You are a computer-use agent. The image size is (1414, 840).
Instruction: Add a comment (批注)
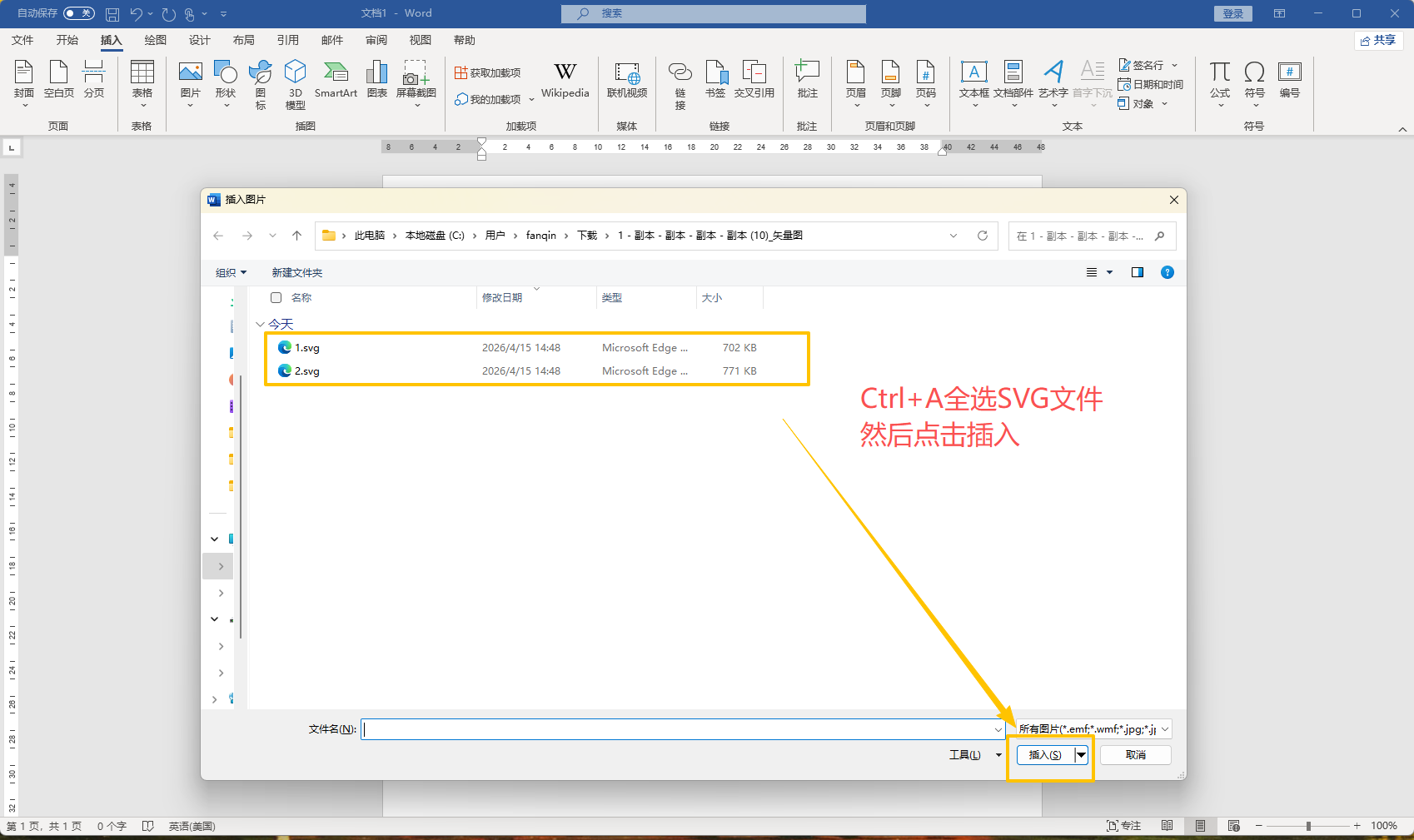pyautogui.click(x=808, y=80)
